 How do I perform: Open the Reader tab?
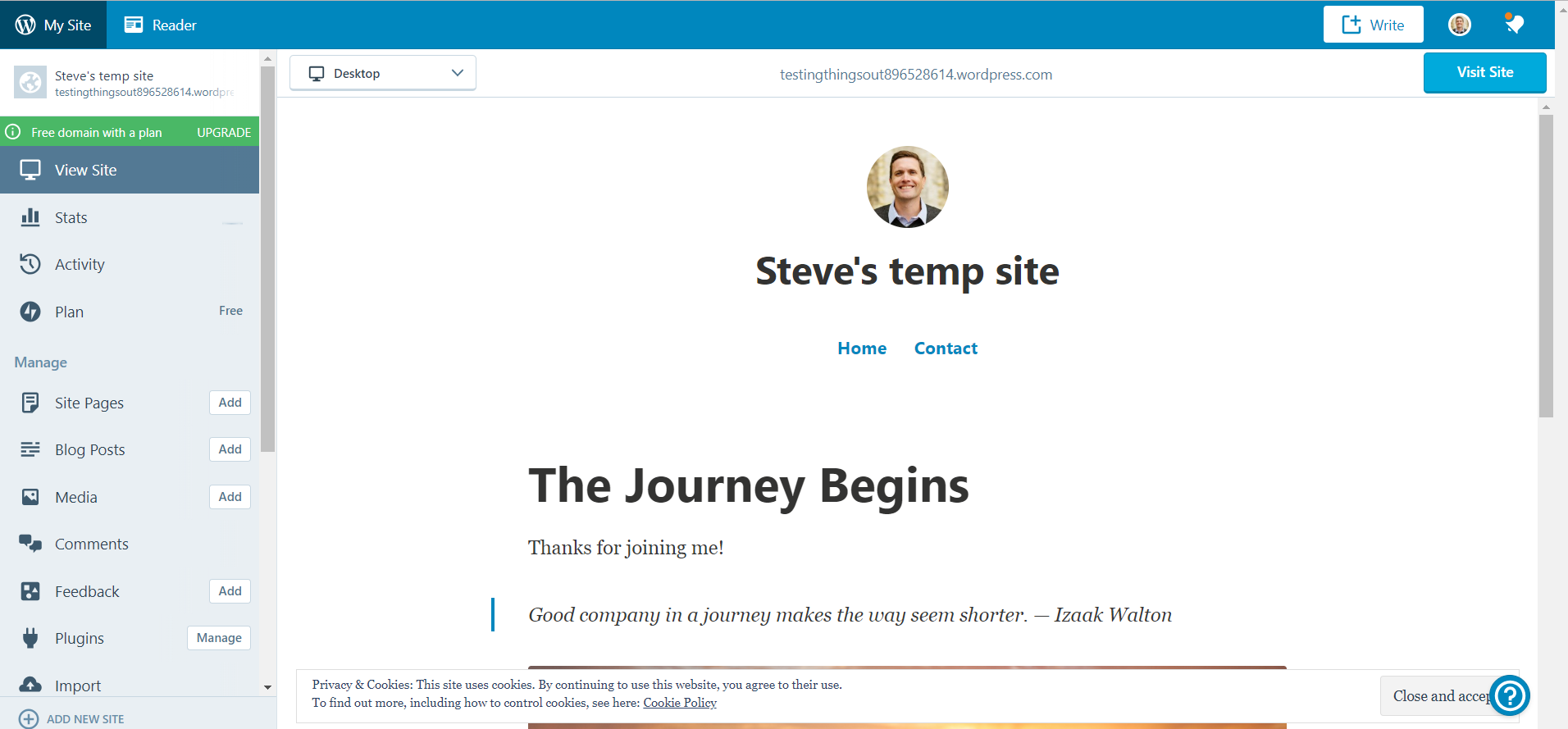[x=161, y=25]
